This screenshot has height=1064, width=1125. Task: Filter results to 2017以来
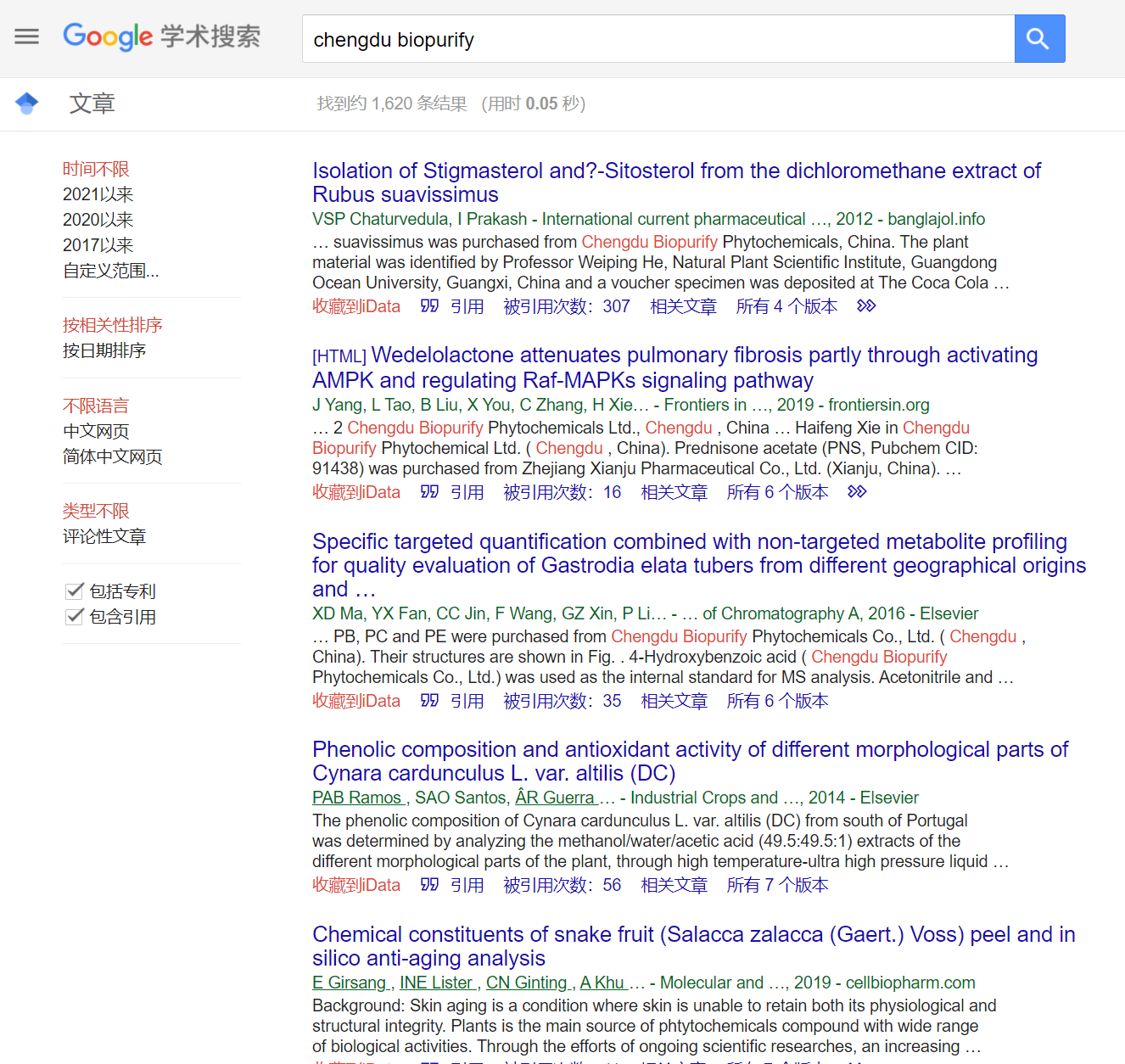[x=98, y=245]
